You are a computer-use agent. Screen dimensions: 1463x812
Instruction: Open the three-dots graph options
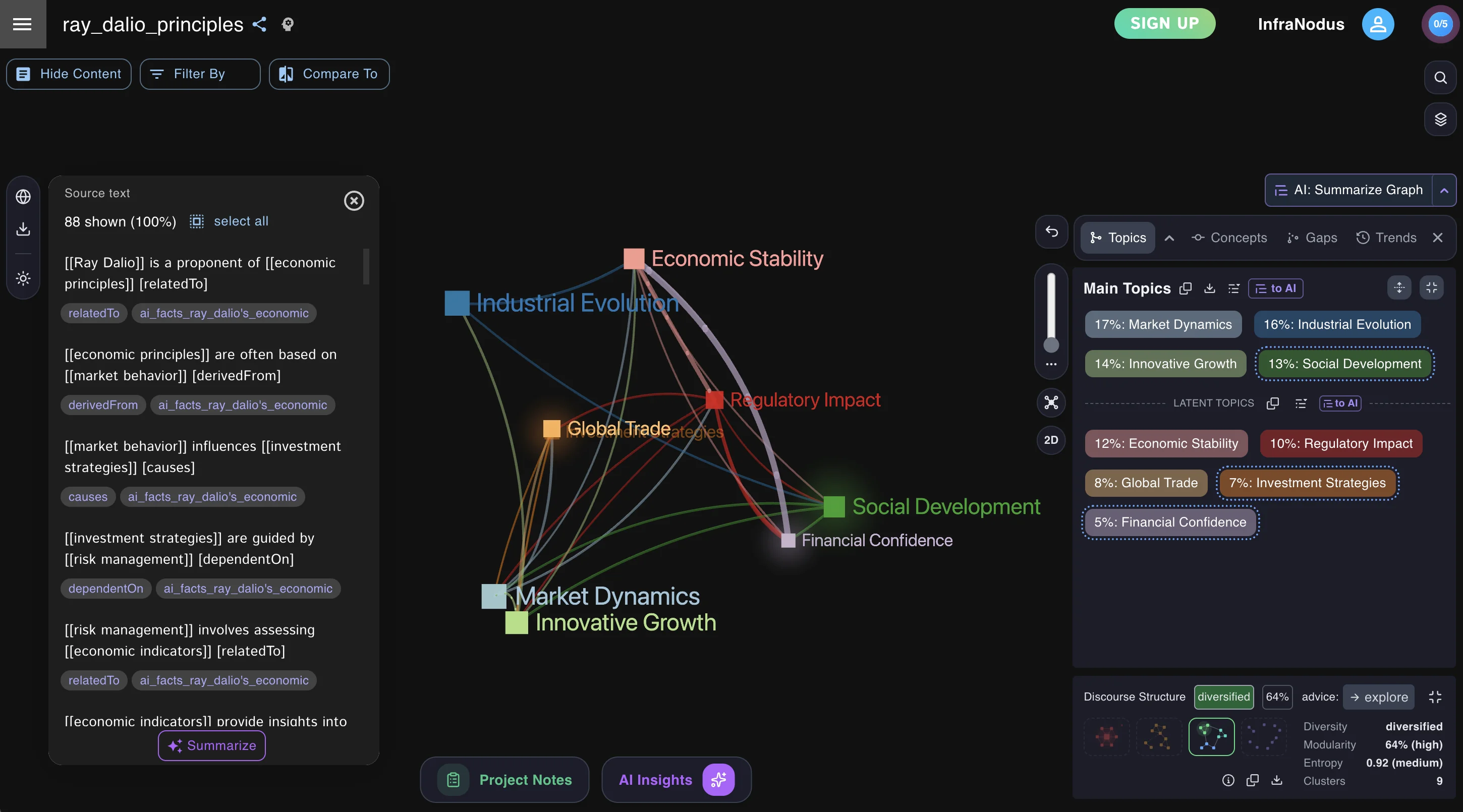(x=1051, y=364)
